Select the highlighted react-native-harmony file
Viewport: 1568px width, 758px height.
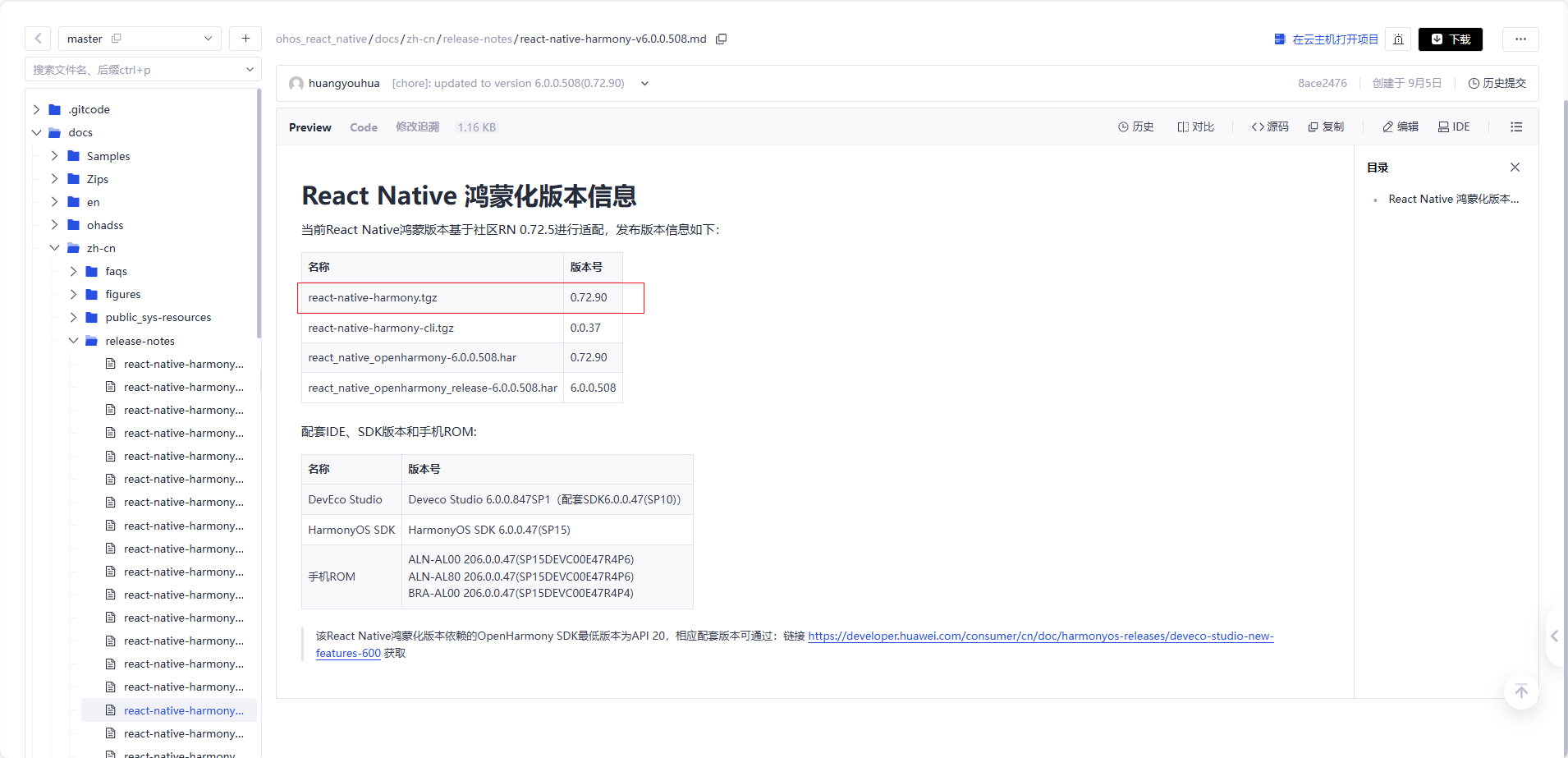coord(169,710)
